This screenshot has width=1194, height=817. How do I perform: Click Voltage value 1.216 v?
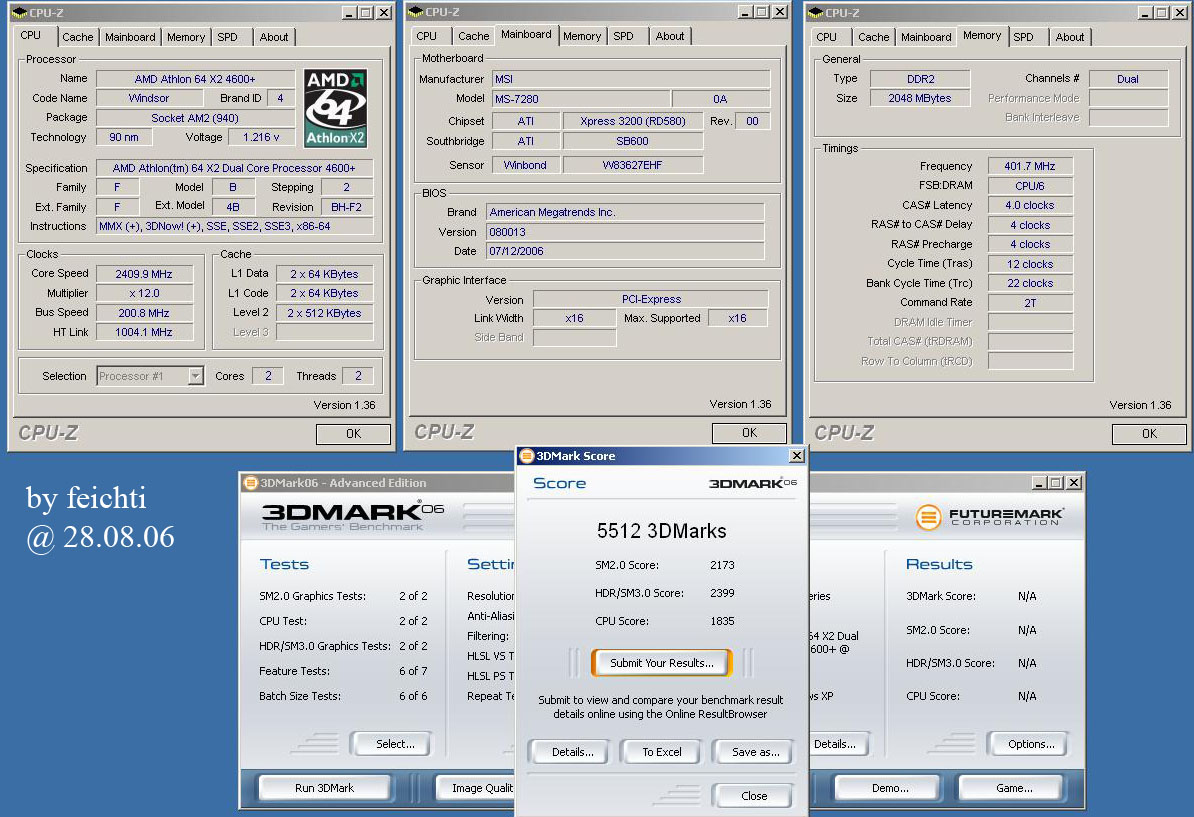(260, 138)
